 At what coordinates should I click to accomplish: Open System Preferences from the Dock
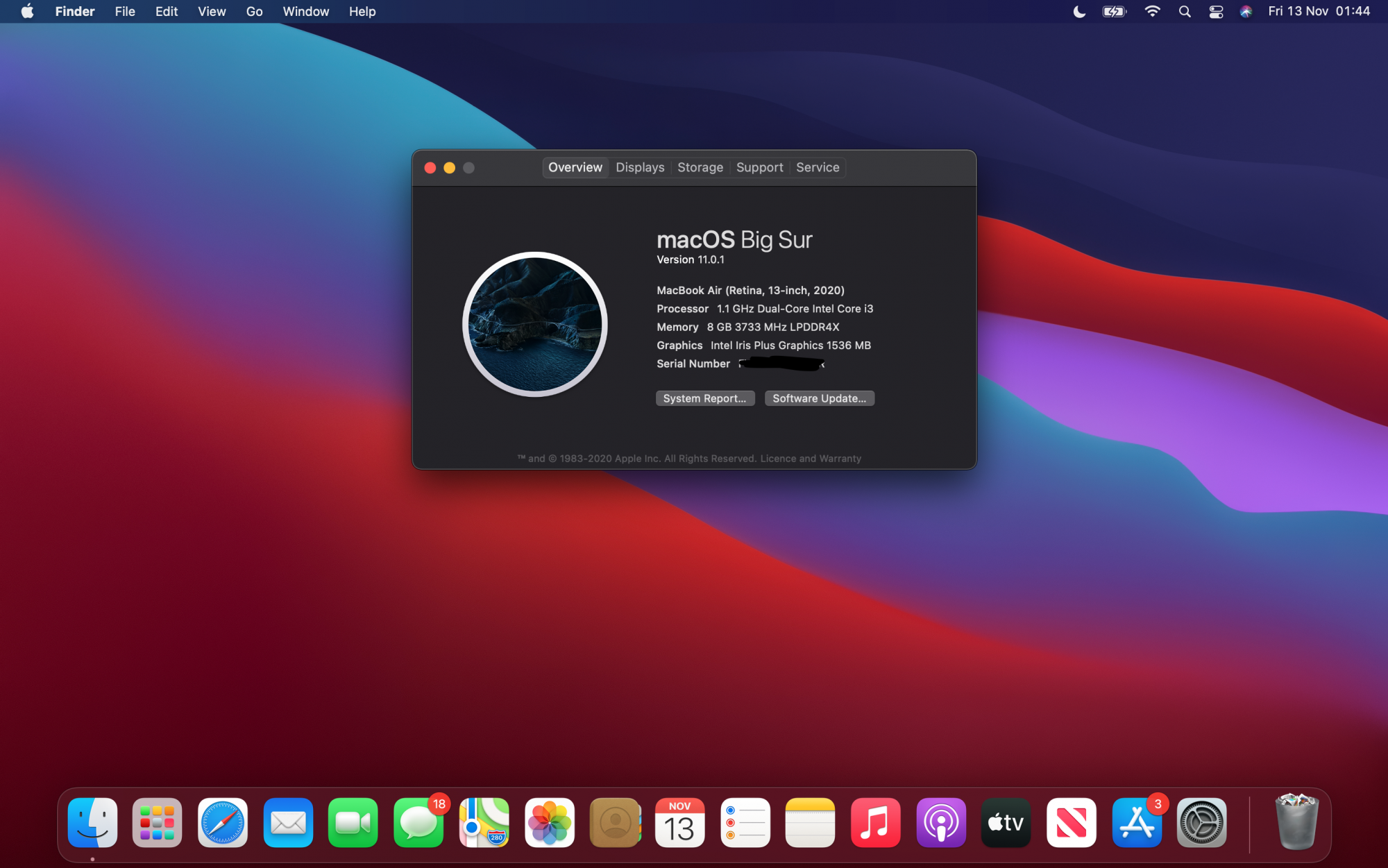[x=1202, y=823]
